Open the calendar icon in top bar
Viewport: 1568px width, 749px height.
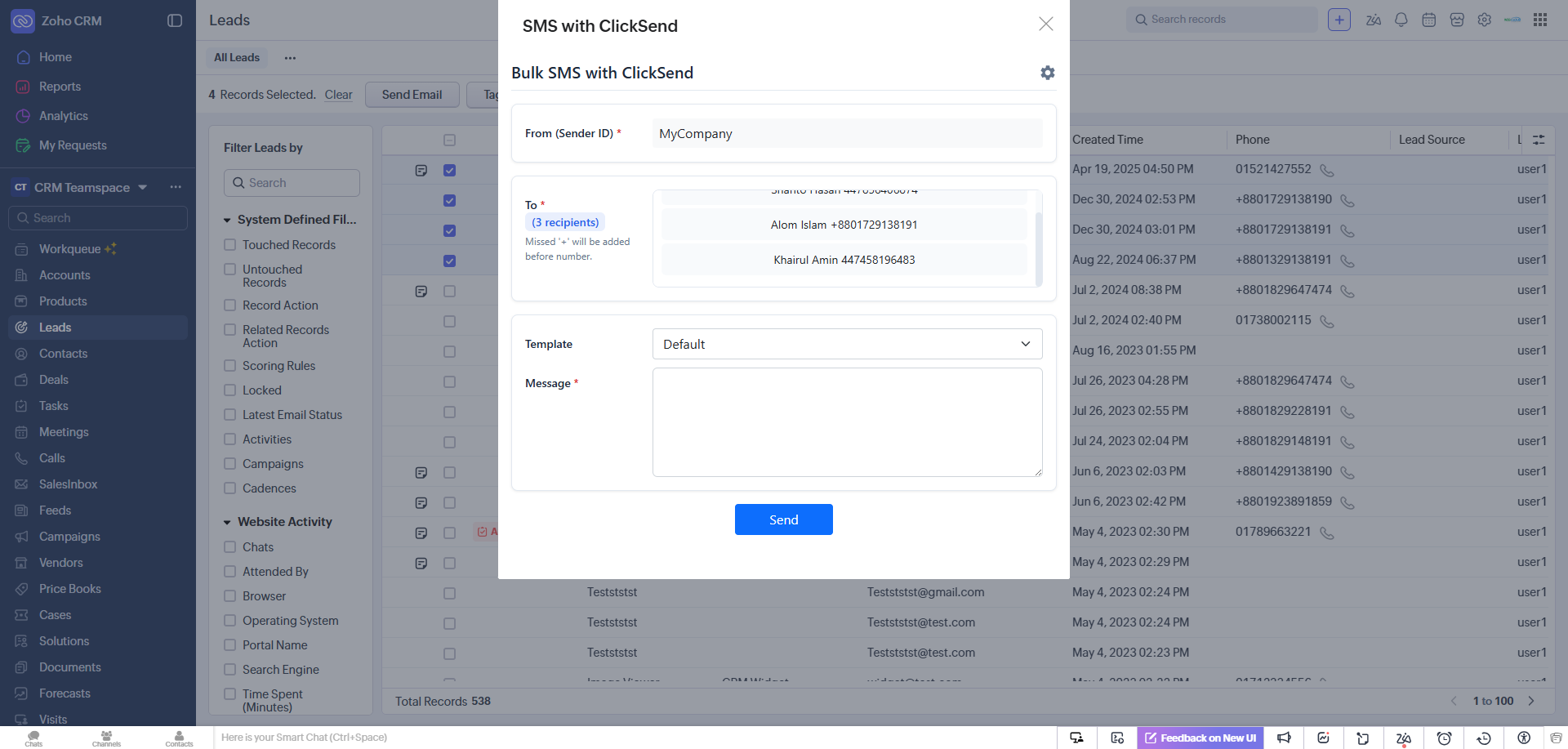1428,20
